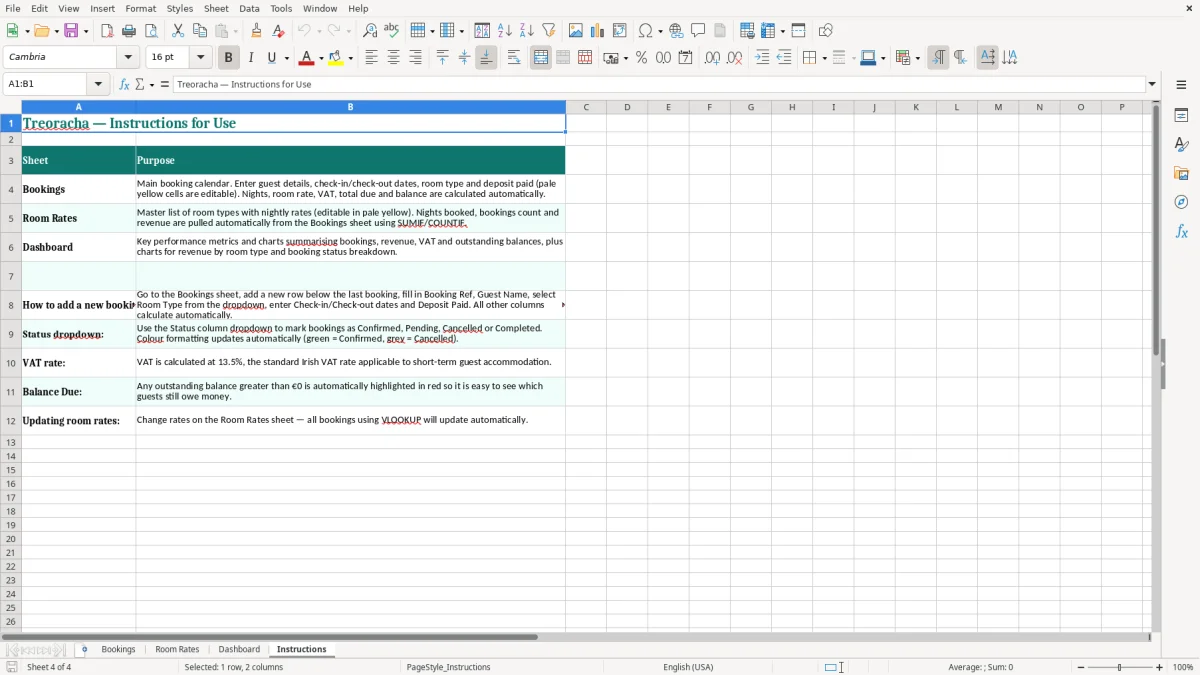Toggle Print Preview

coord(151,31)
